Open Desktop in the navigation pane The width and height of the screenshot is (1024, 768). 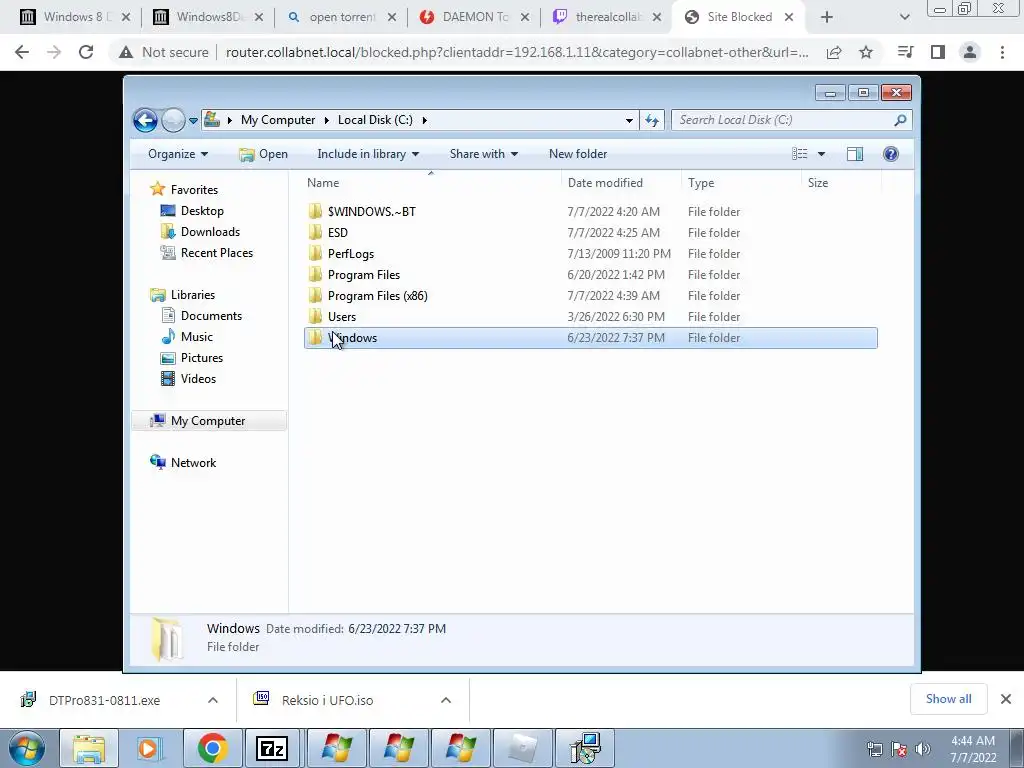point(202,211)
